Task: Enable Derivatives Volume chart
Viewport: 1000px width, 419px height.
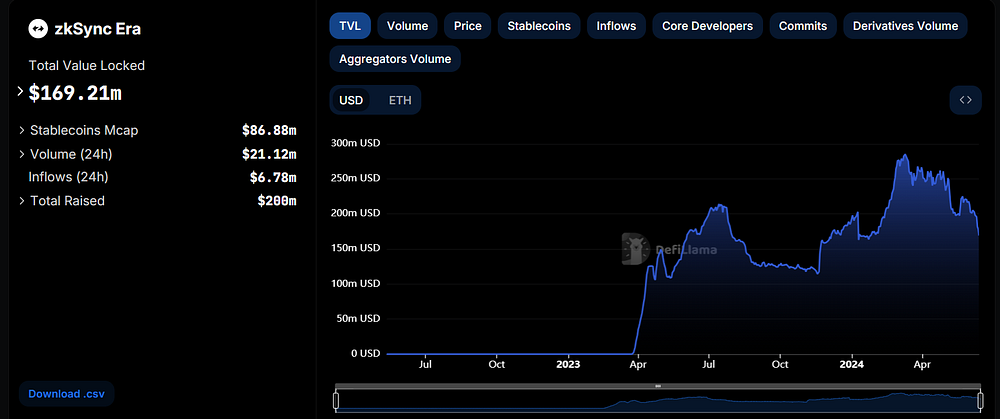Action: pyautogui.click(x=906, y=26)
